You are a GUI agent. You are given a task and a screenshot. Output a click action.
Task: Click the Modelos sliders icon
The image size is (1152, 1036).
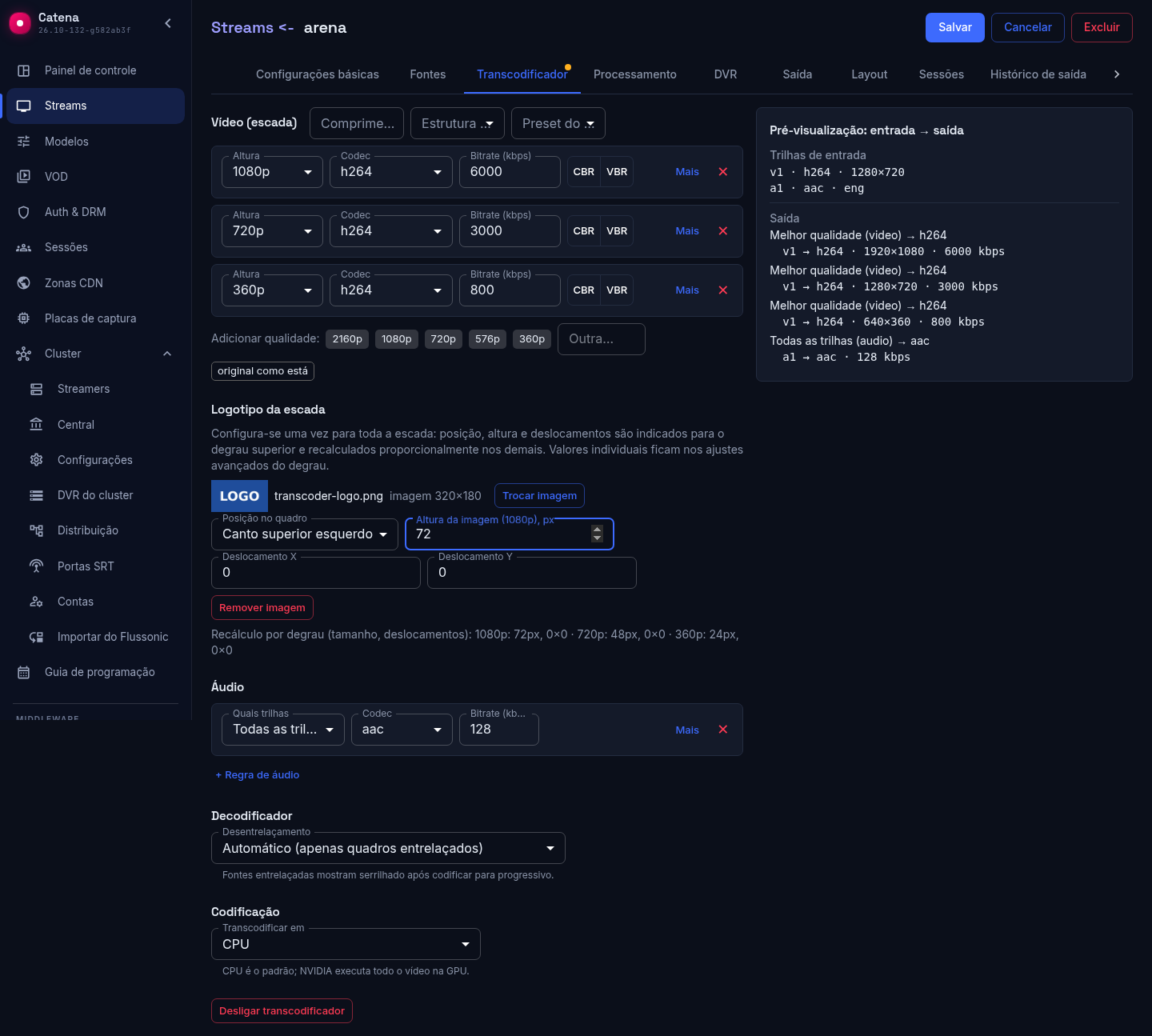pos(24,142)
